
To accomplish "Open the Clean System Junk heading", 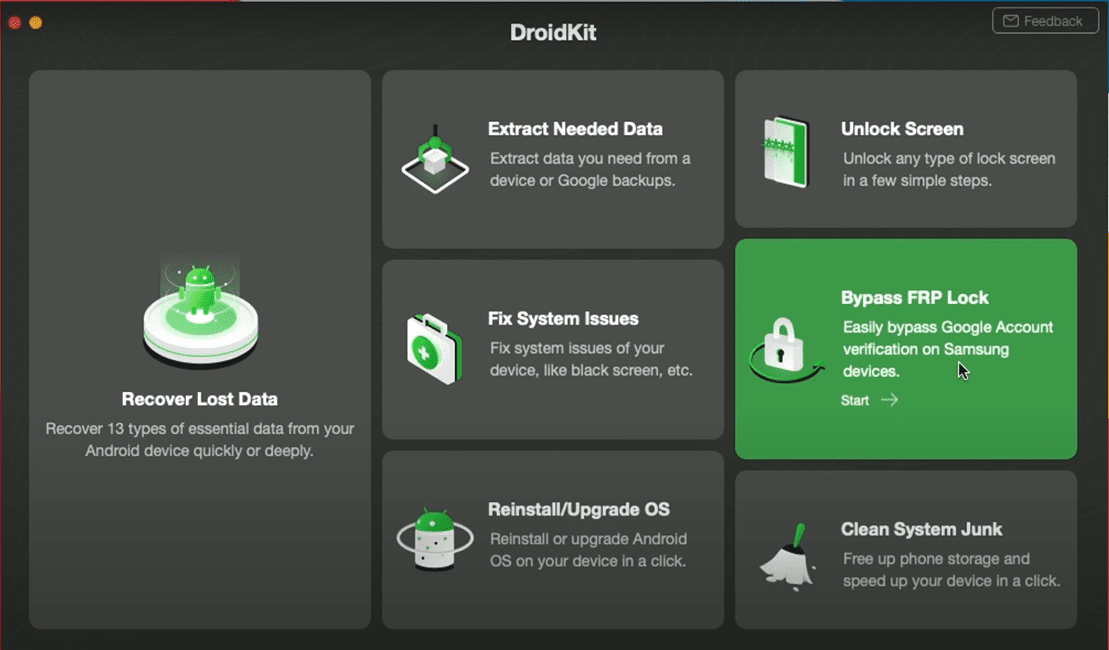I will click(x=921, y=529).
